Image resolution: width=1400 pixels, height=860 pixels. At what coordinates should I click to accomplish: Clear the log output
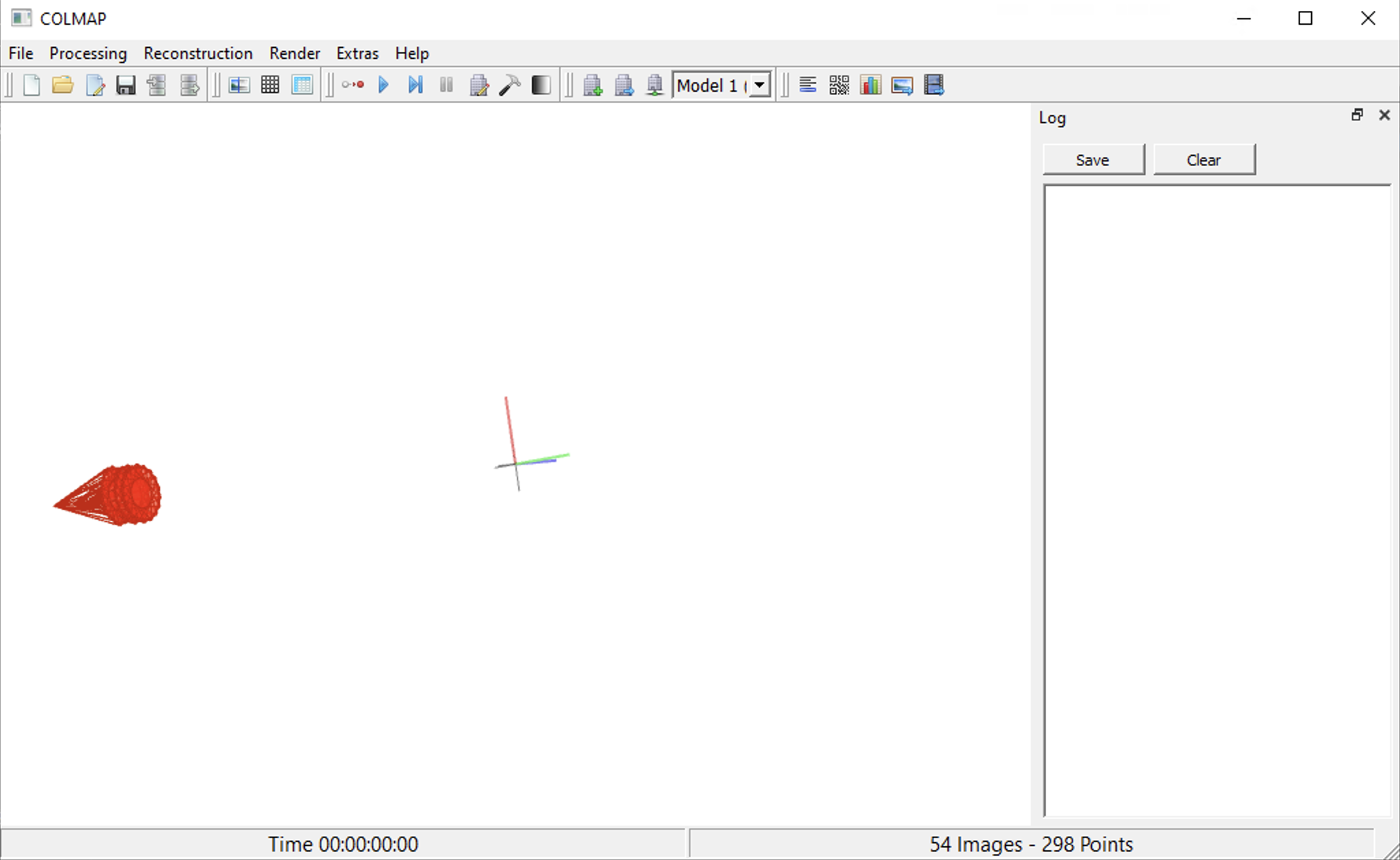(x=1203, y=159)
